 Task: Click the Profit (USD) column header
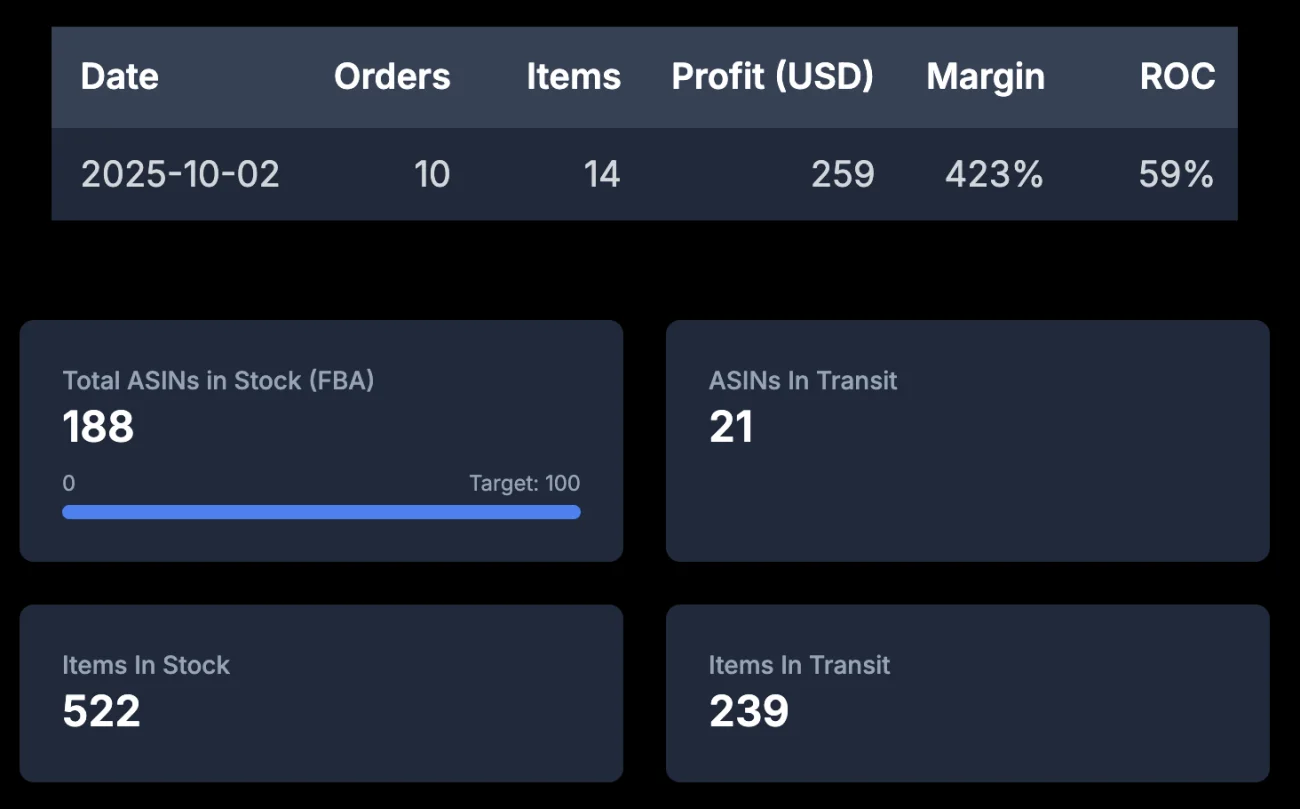click(x=772, y=77)
